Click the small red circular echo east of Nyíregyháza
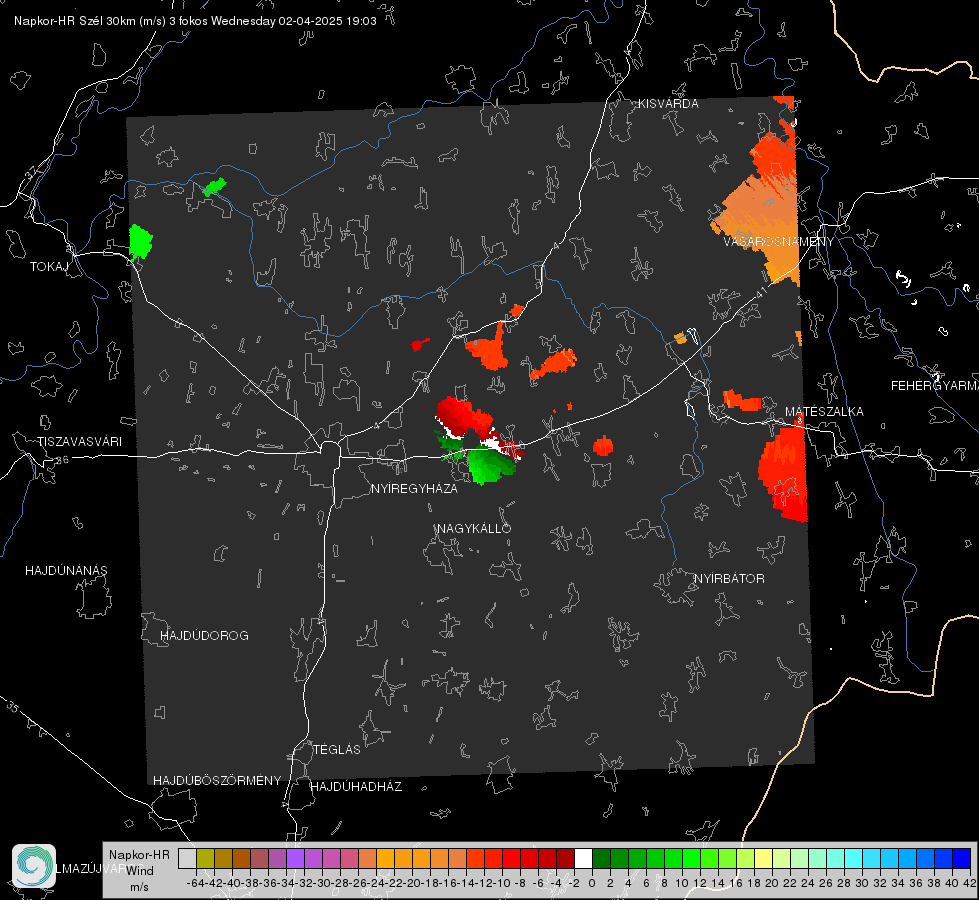This screenshot has width=979, height=900. point(603,446)
